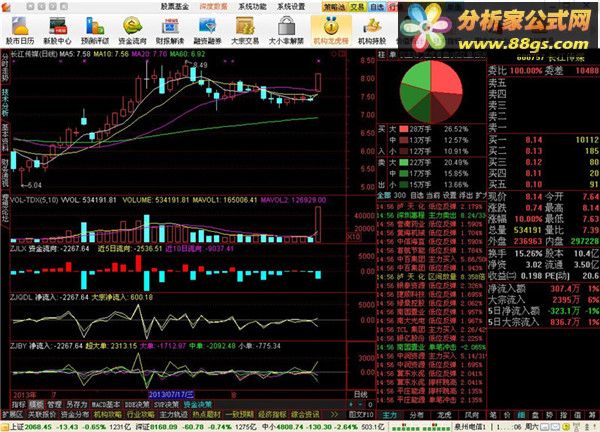Click the orange app logo in the title bar
Image resolution: width=600 pixels, height=432 pixels.
point(6,7)
